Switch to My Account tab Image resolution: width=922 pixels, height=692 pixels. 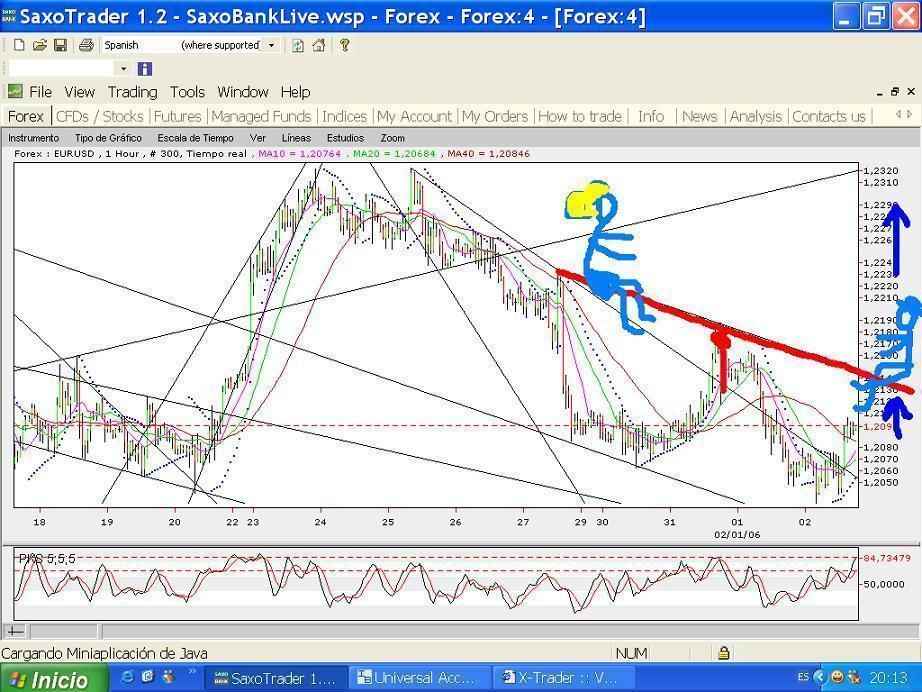pos(415,116)
